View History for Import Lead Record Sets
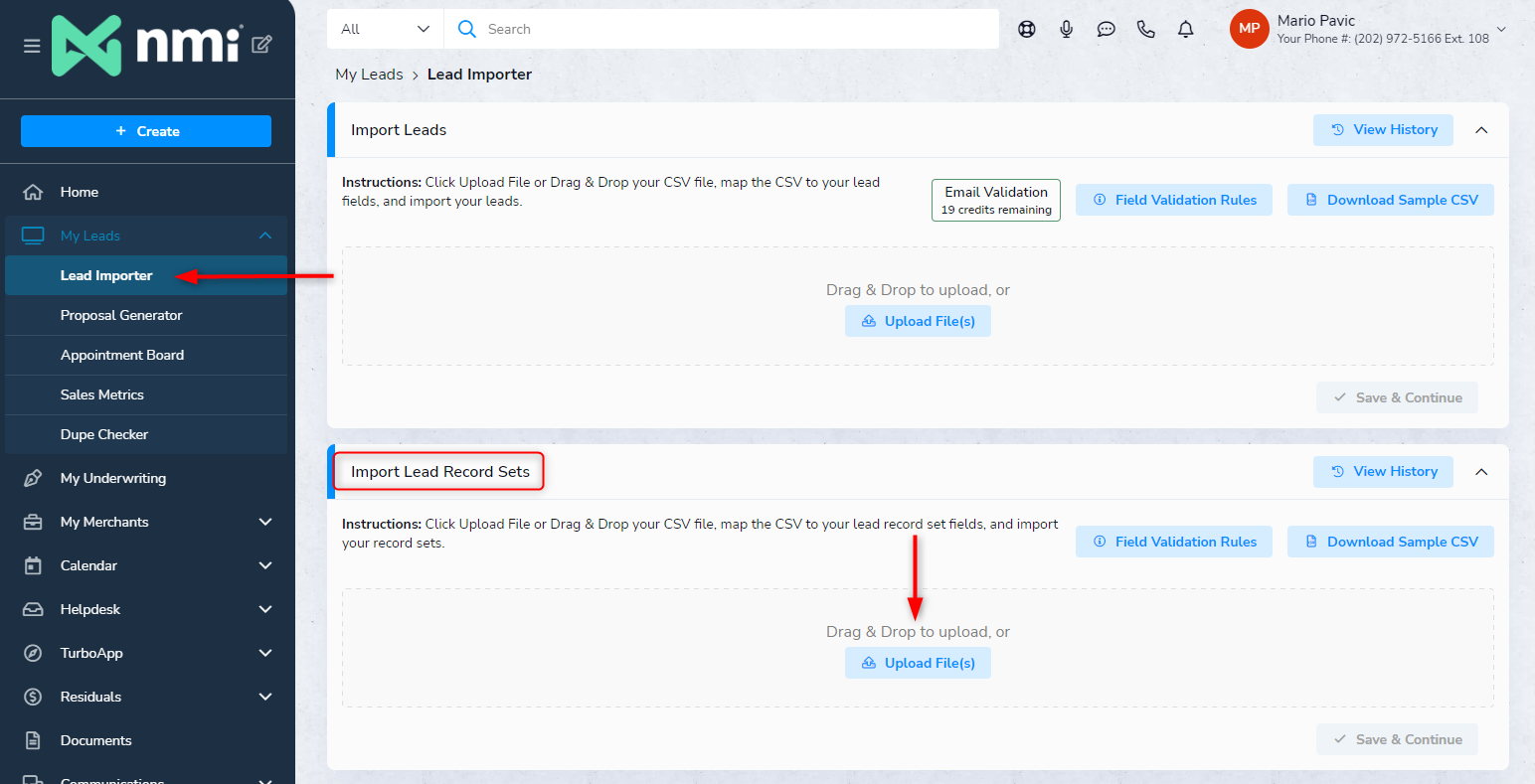1535x784 pixels. click(x=1383, y=472)
